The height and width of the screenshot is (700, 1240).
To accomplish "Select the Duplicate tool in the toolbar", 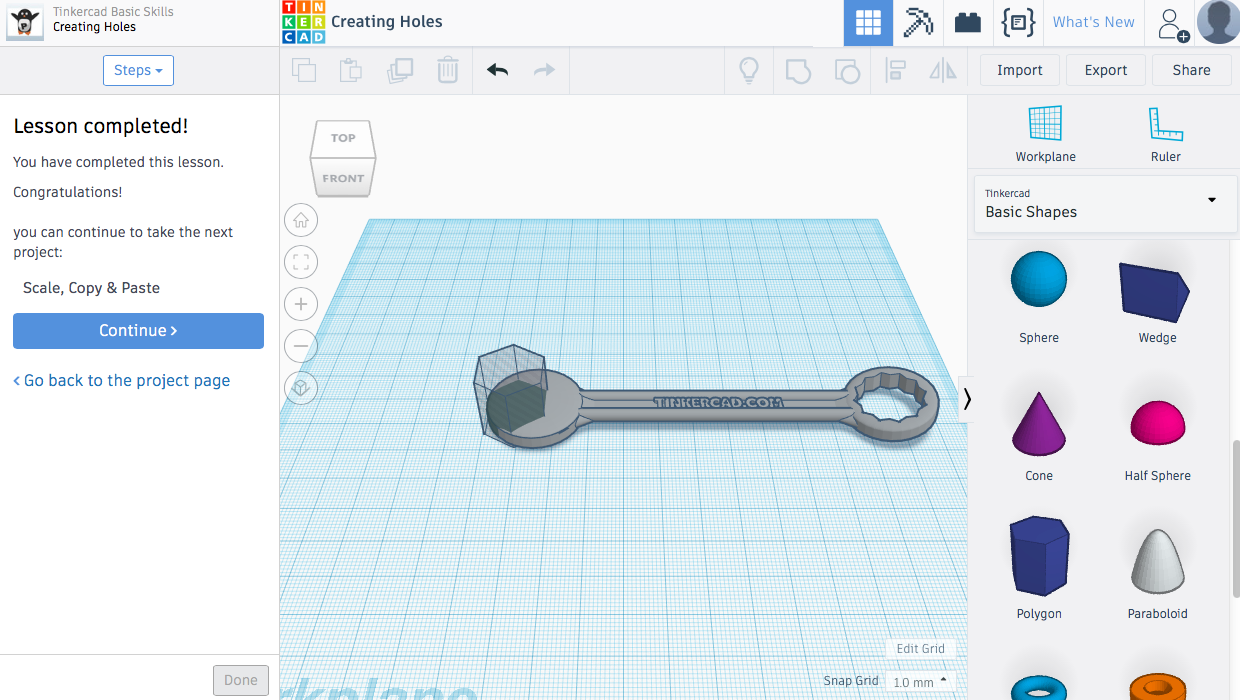I will pyautogui.click(x=400, y=70).
